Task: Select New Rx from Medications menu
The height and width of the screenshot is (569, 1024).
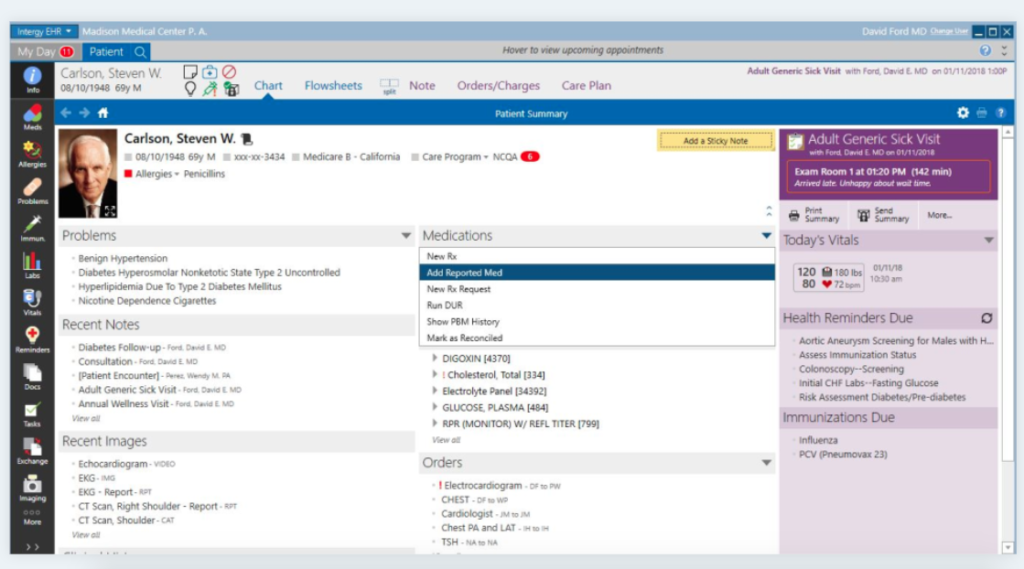Action: [x=597, y=256]
